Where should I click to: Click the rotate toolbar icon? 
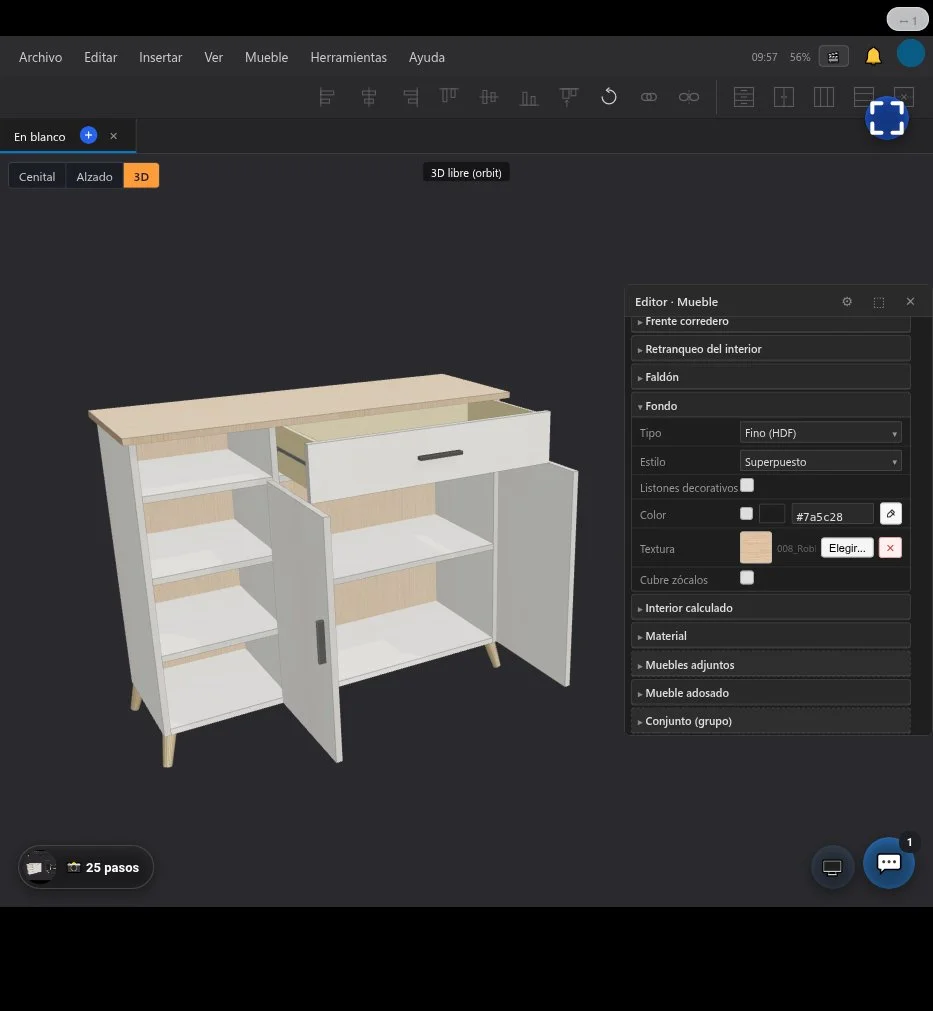[609, 97]
